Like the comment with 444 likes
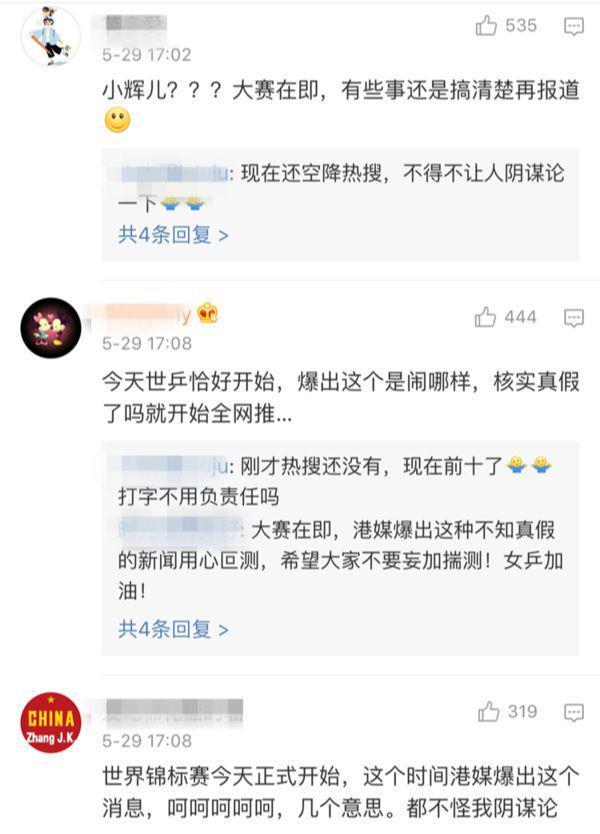600x834 pixels. coord(485,317)
